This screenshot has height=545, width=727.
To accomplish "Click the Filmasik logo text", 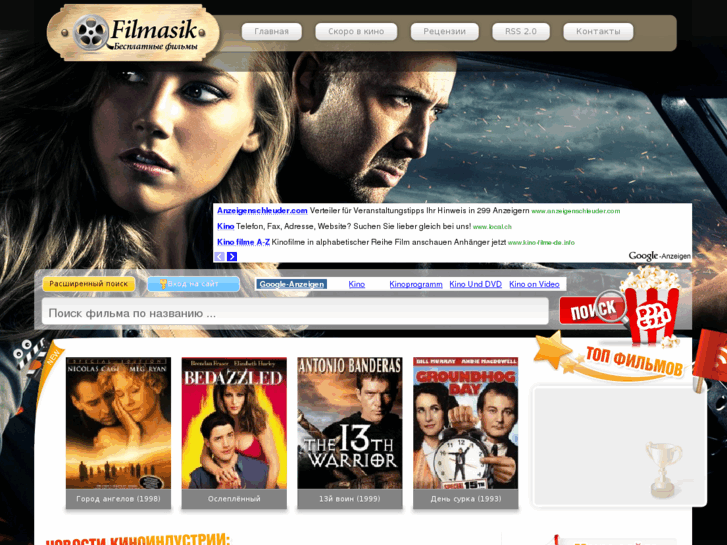I will 155,30.
